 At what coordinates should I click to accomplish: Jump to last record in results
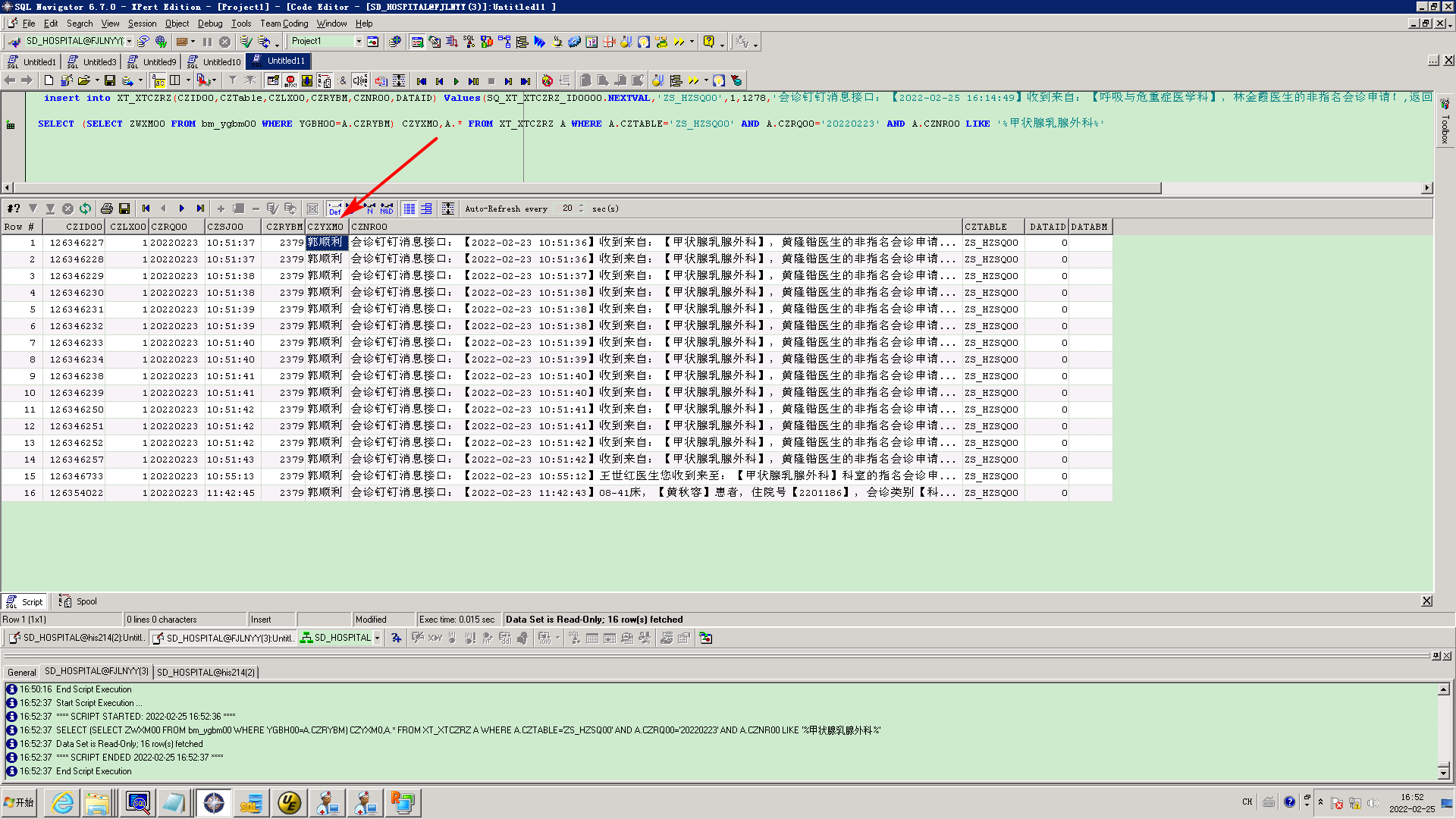200,209
